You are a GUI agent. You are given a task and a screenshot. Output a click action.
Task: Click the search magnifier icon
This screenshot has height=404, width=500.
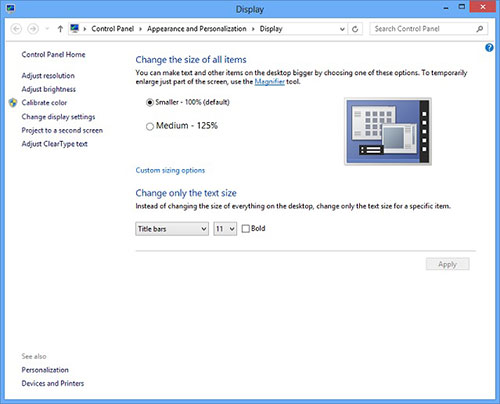pyautogui.click(x=480, y=29)
